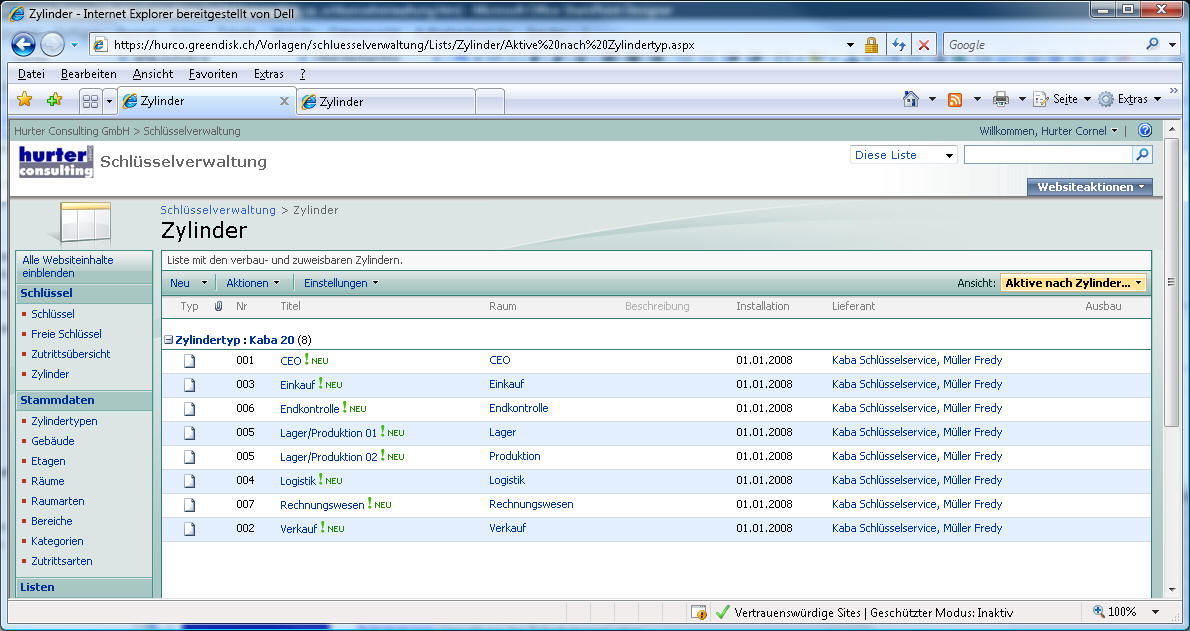Click the Print icon in toolbar
This screenshot has height=631, width=1190.
click(x=1000, y=99)
